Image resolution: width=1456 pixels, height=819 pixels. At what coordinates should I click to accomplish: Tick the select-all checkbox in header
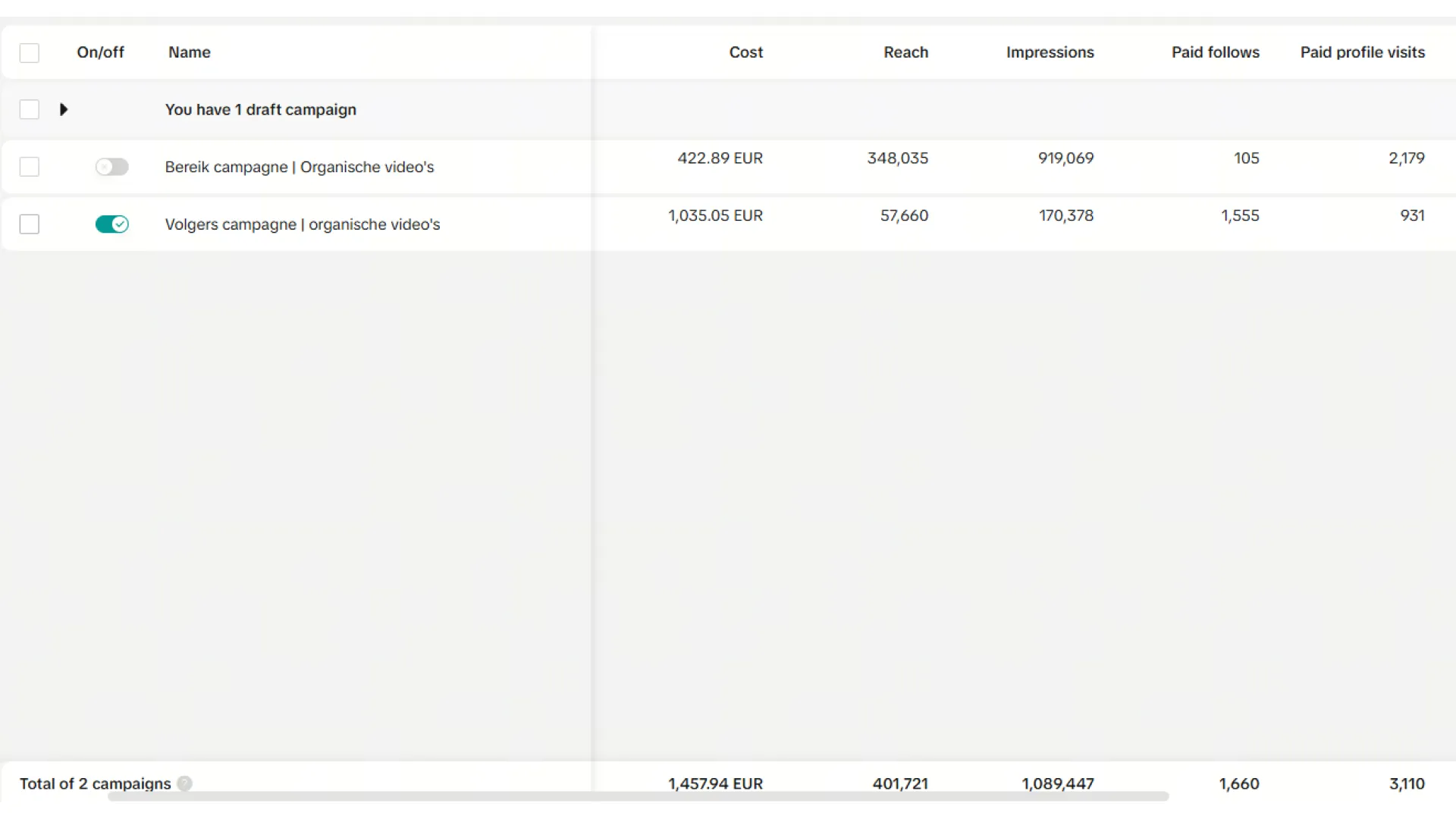coord(30,53)
